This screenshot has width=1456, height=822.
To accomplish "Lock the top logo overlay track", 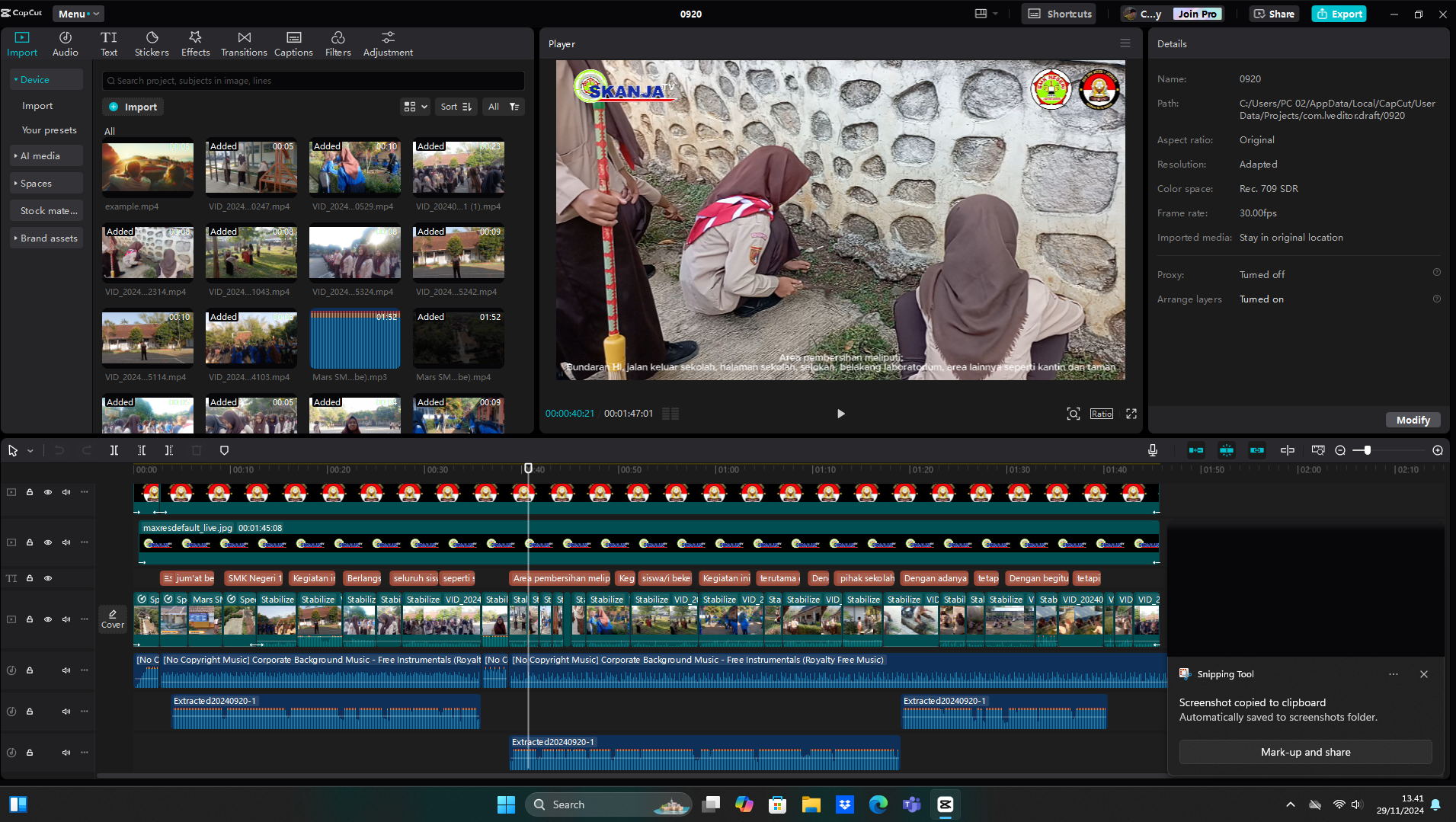I will 30,492.
